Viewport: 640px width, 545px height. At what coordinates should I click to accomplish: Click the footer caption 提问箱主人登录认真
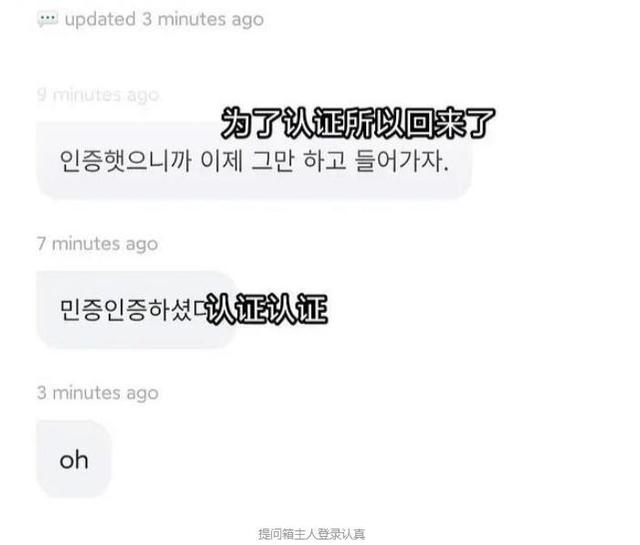[312, 534]
